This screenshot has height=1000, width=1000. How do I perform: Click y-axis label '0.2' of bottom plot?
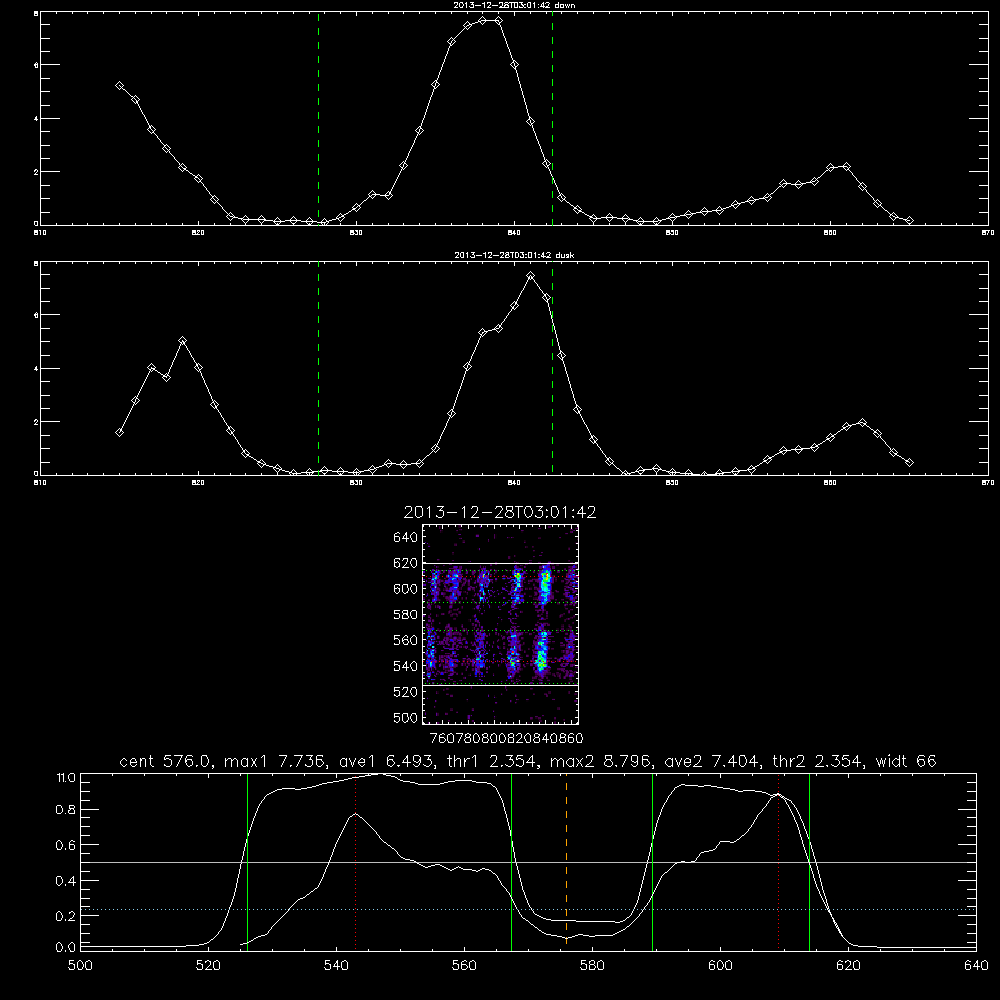click(66, 916)
